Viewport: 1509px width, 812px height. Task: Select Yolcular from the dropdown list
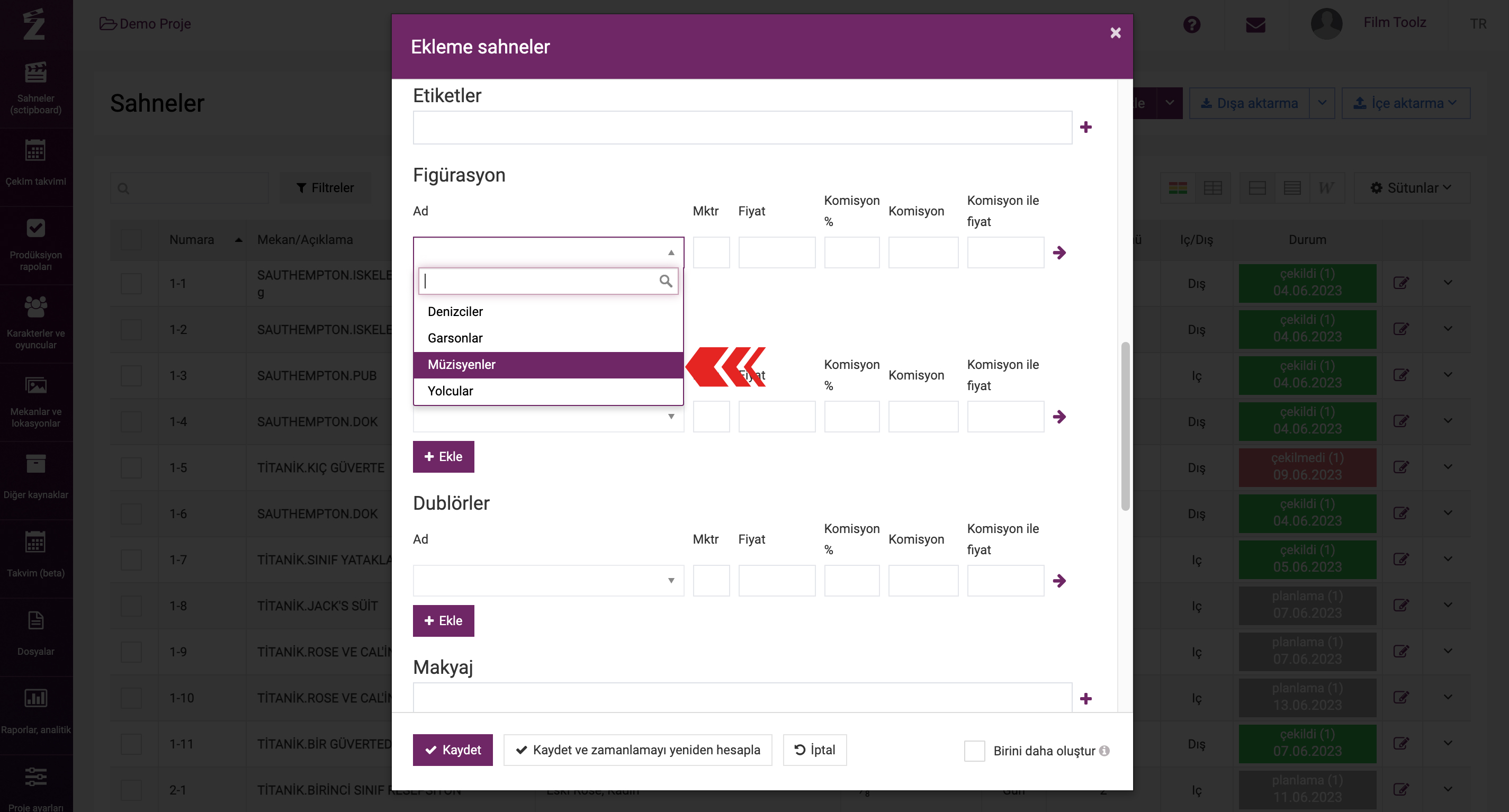click(x=549, y=391)
